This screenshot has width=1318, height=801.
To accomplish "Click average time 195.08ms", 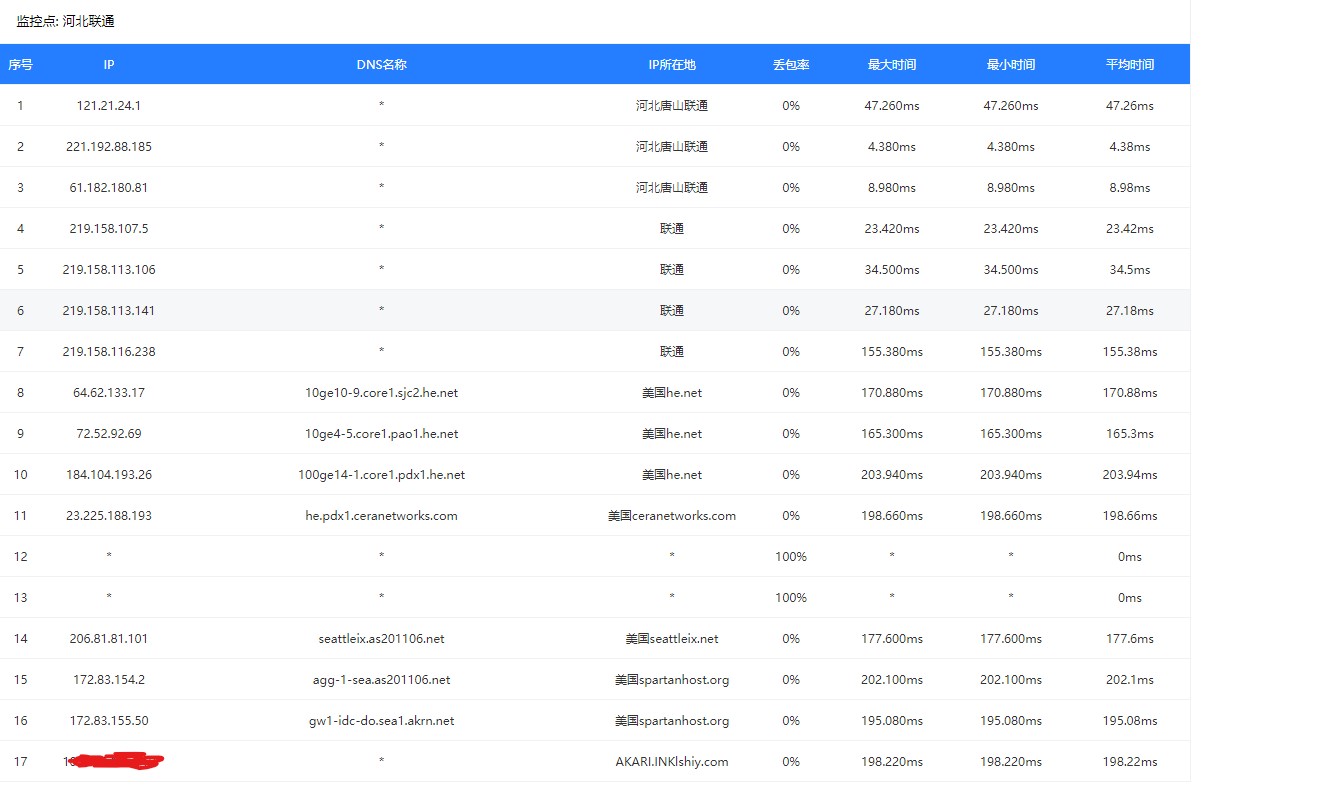I will [1130, 720].
